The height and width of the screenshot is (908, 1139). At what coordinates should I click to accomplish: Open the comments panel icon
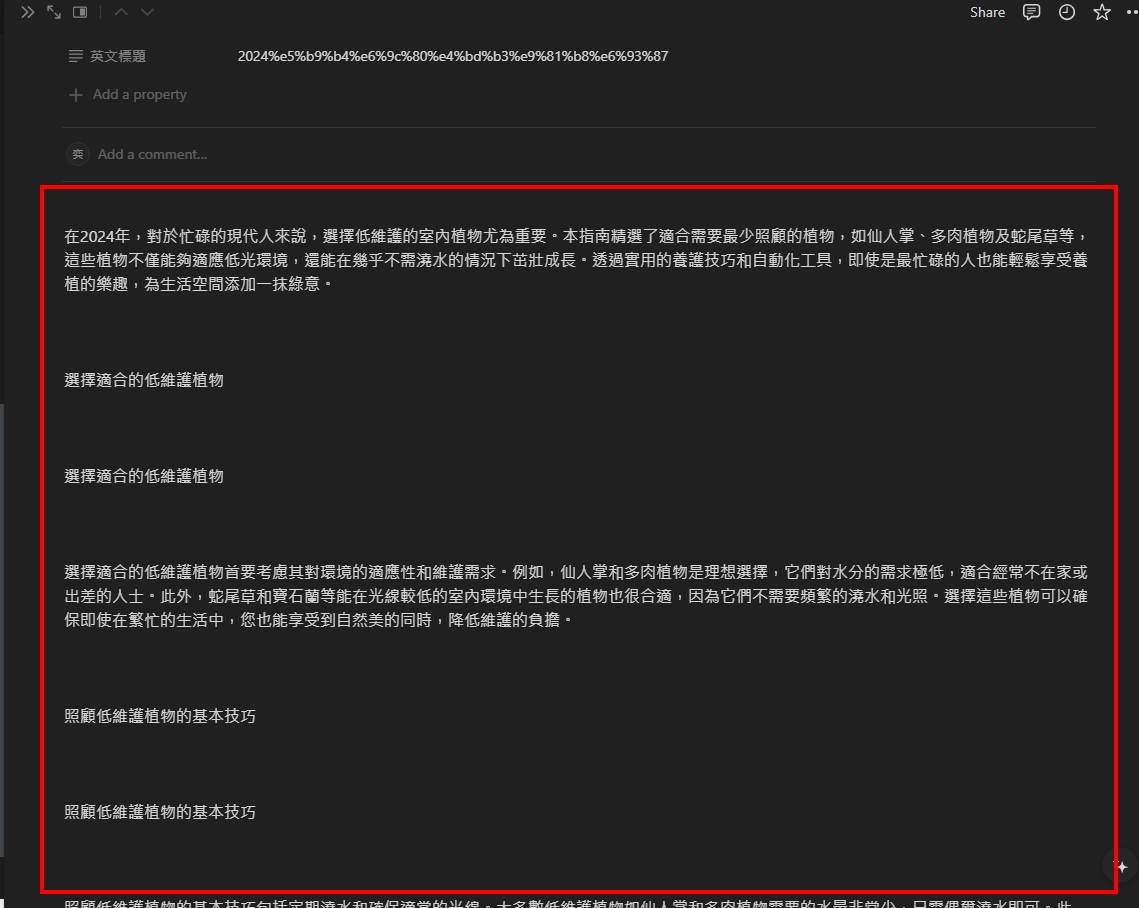[x=1031, y=12]
